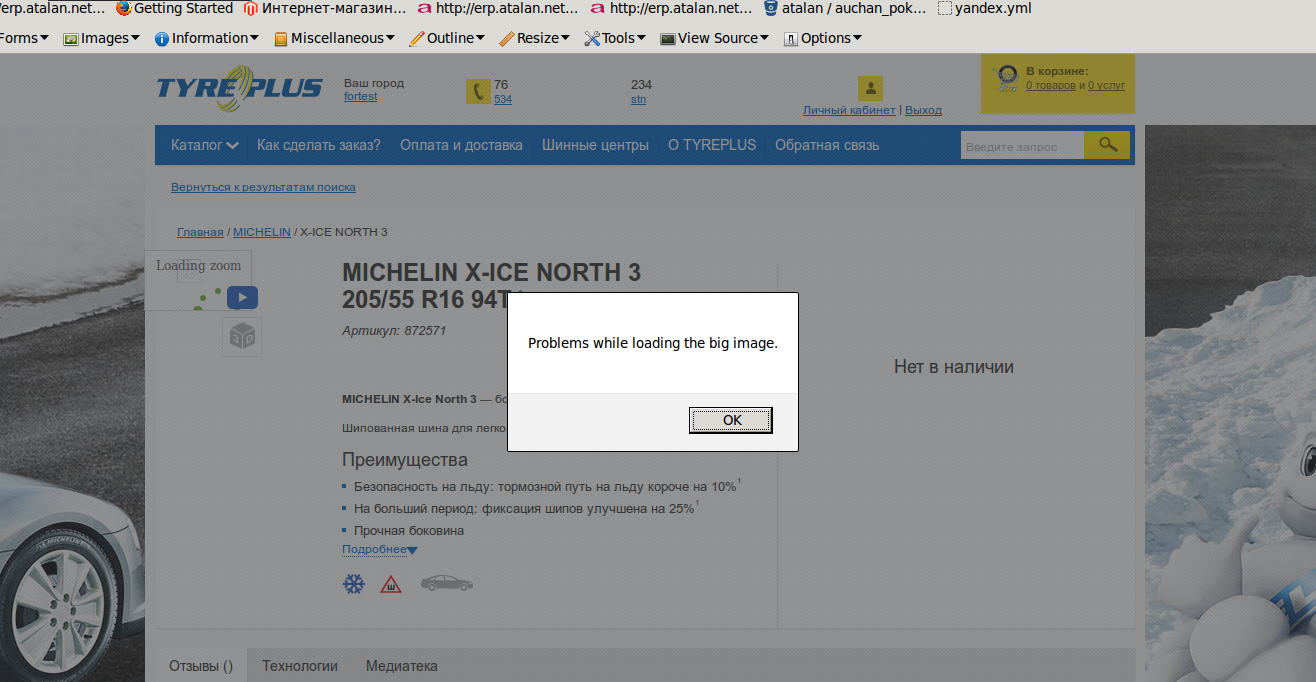Expand the Tools developer toolbar menu
1316x682 pixels.
click(x=616, y=38)
